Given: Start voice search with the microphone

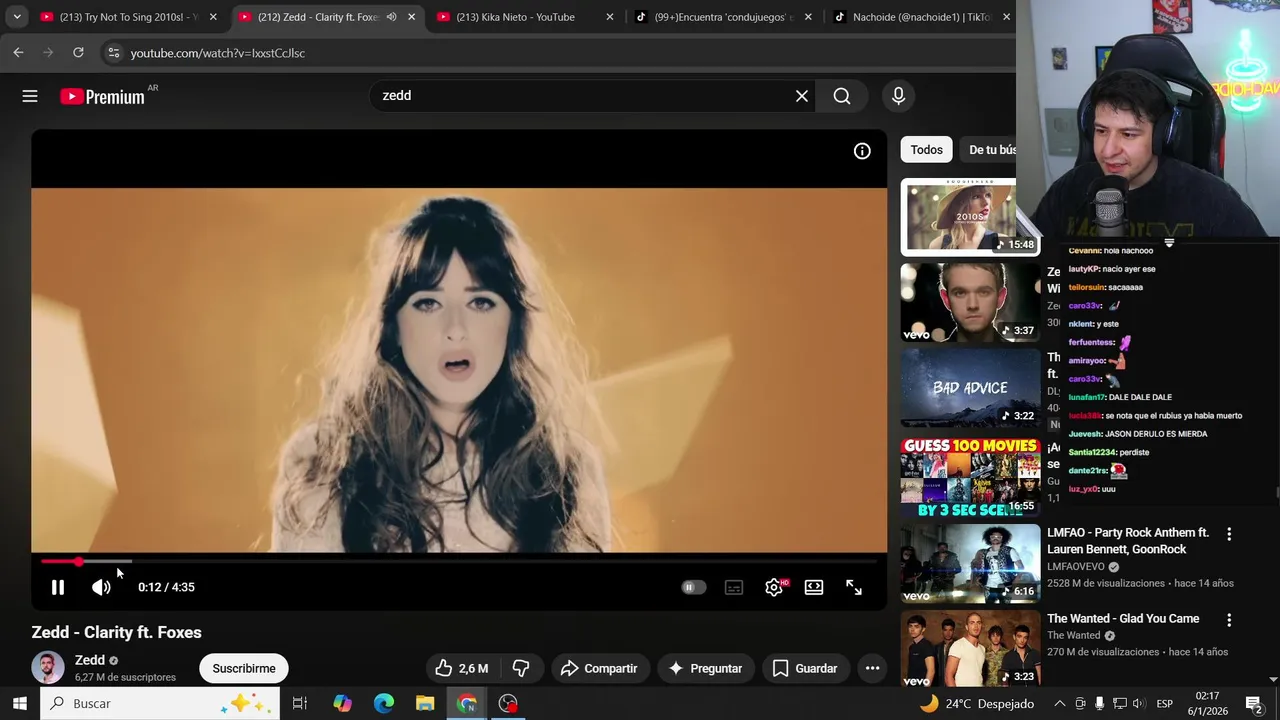Looking at the screenshot, I should 898,96.
